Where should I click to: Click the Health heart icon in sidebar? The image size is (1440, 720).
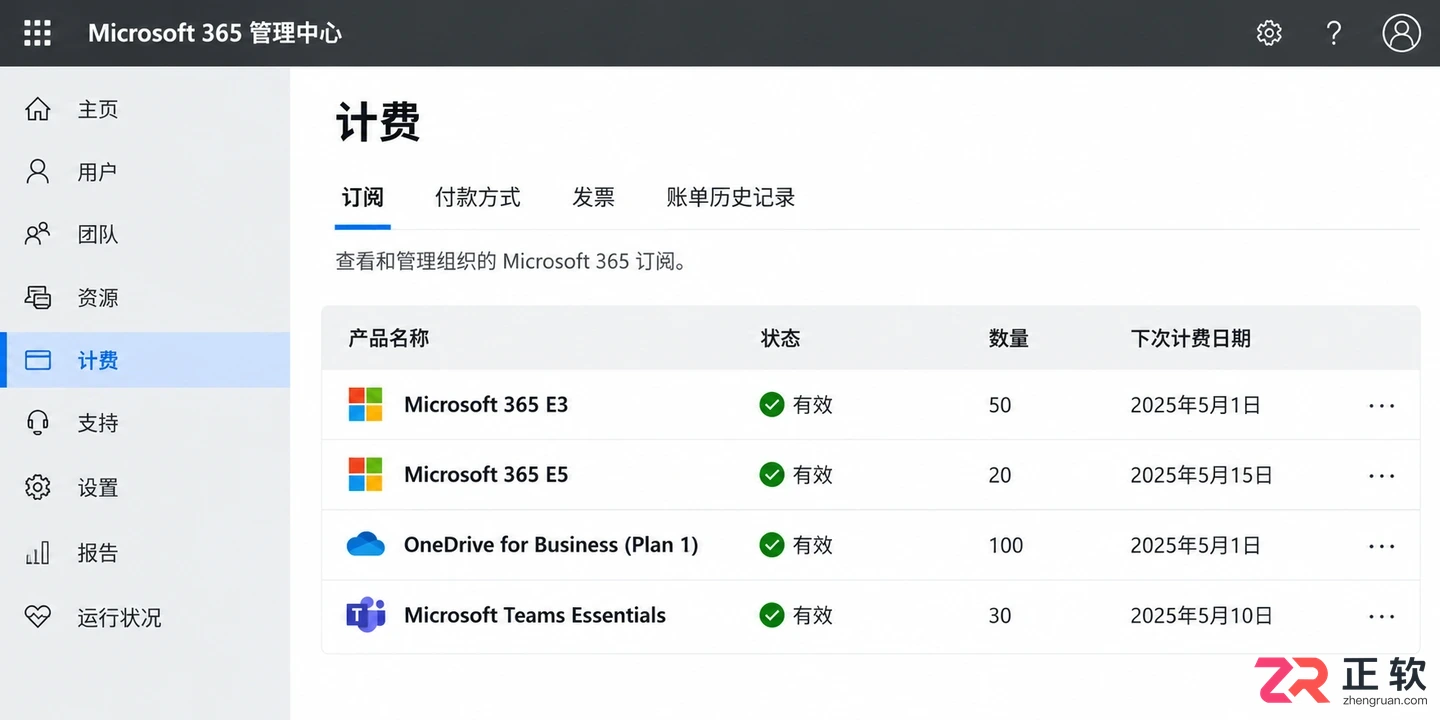(38, 617)
